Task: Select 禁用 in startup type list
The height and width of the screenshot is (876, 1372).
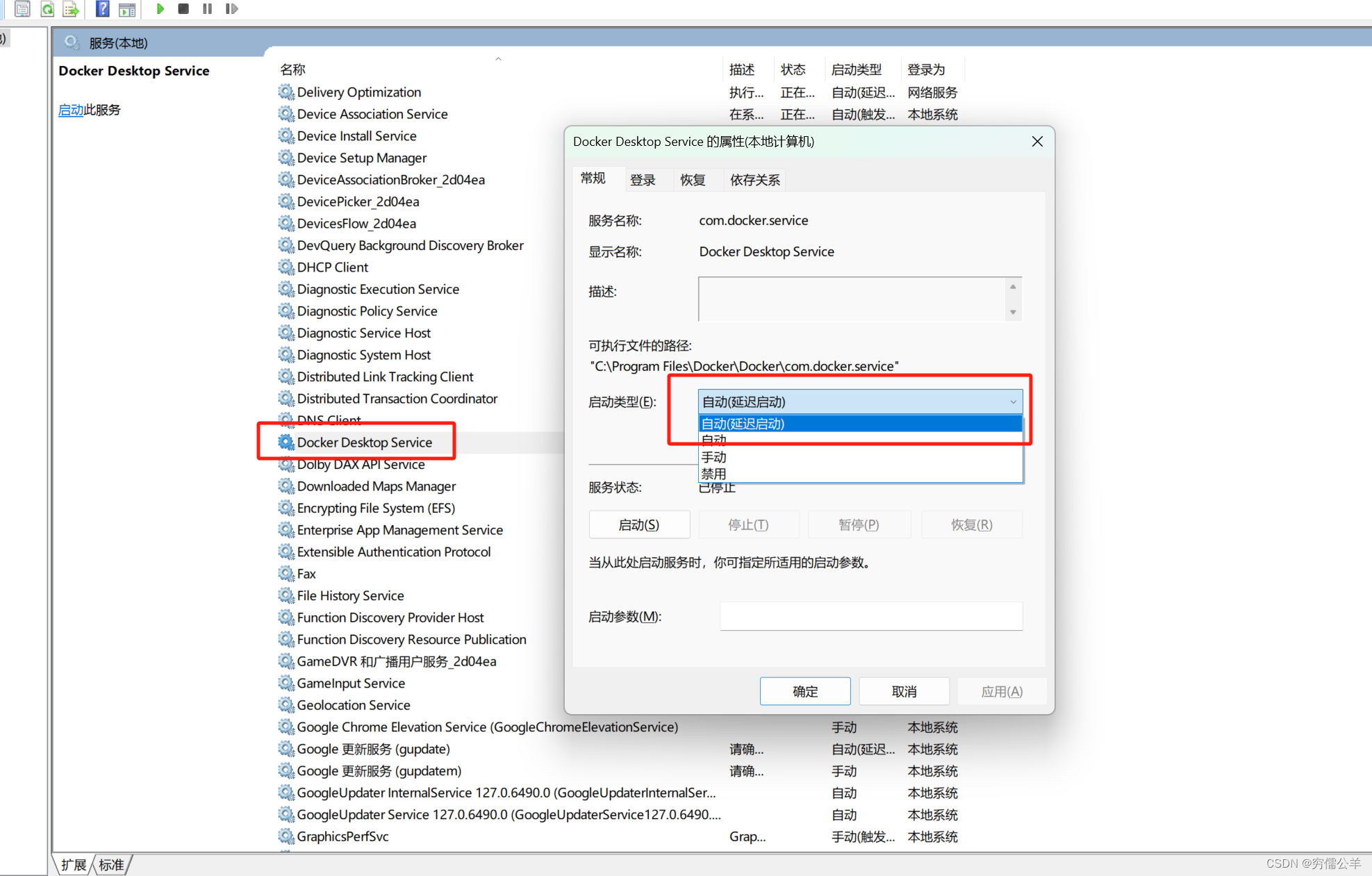Action: tap(714, 474)
